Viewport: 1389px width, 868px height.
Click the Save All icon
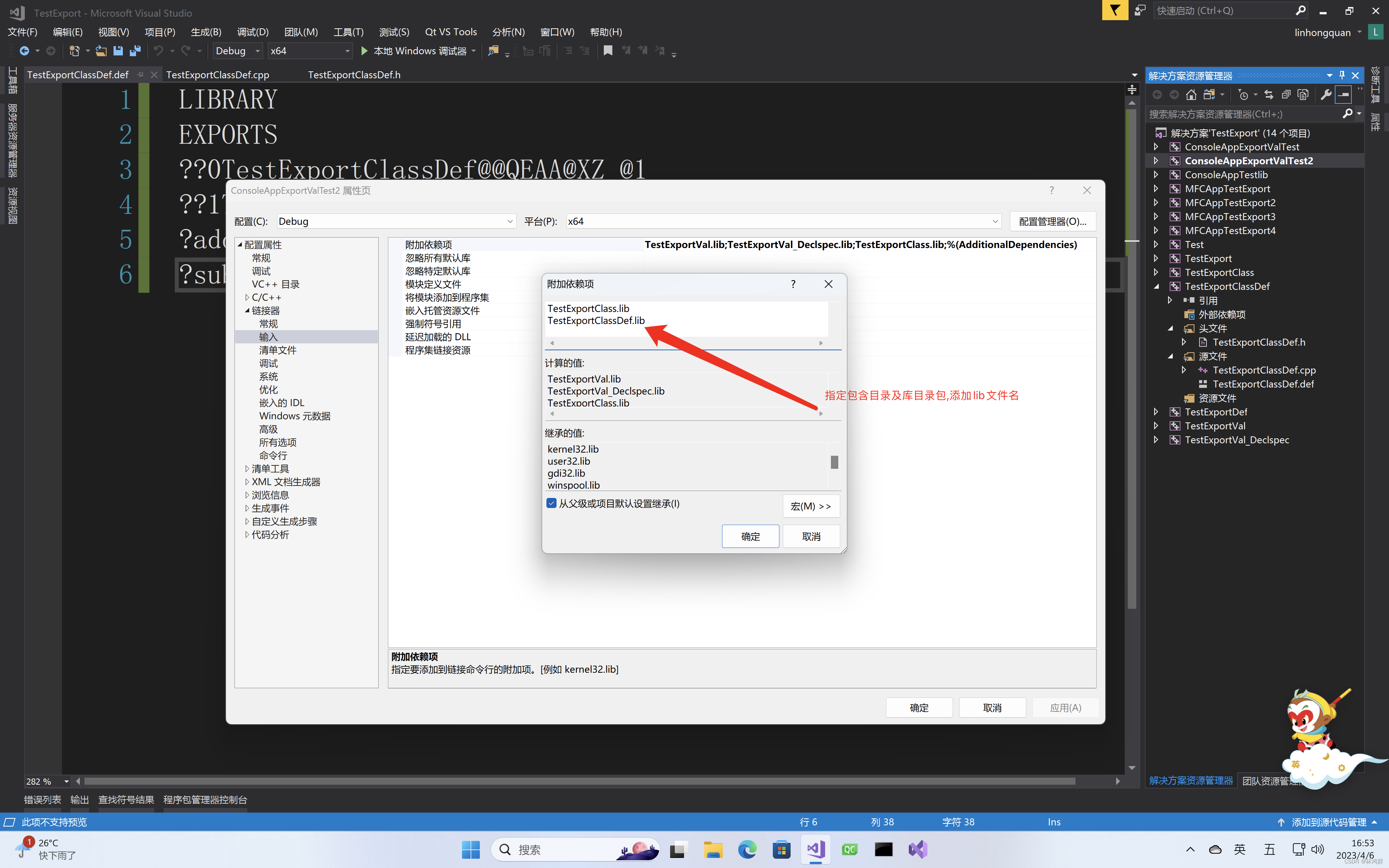tap(136, 51)
